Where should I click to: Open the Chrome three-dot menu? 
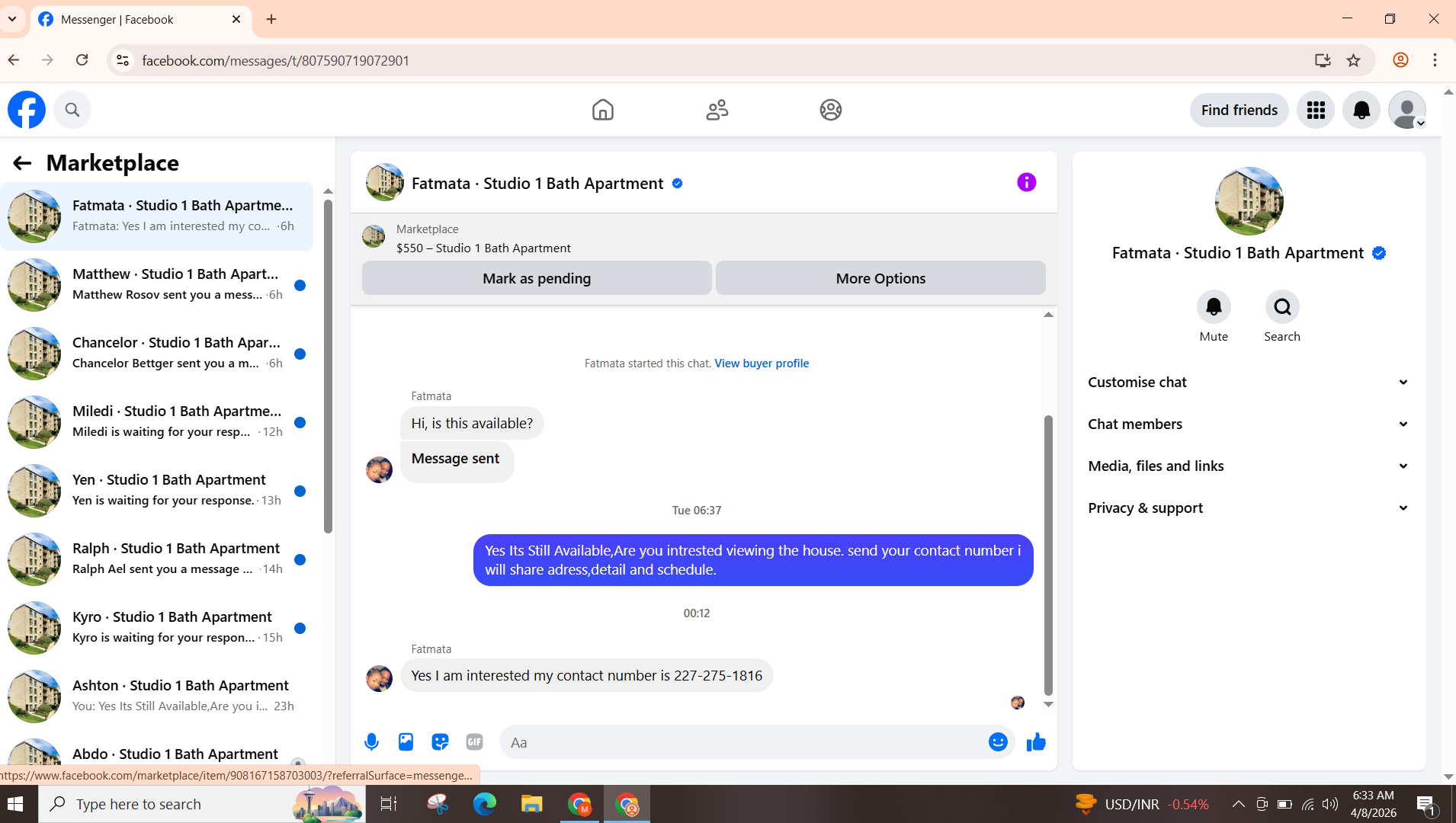point(1435,60)
